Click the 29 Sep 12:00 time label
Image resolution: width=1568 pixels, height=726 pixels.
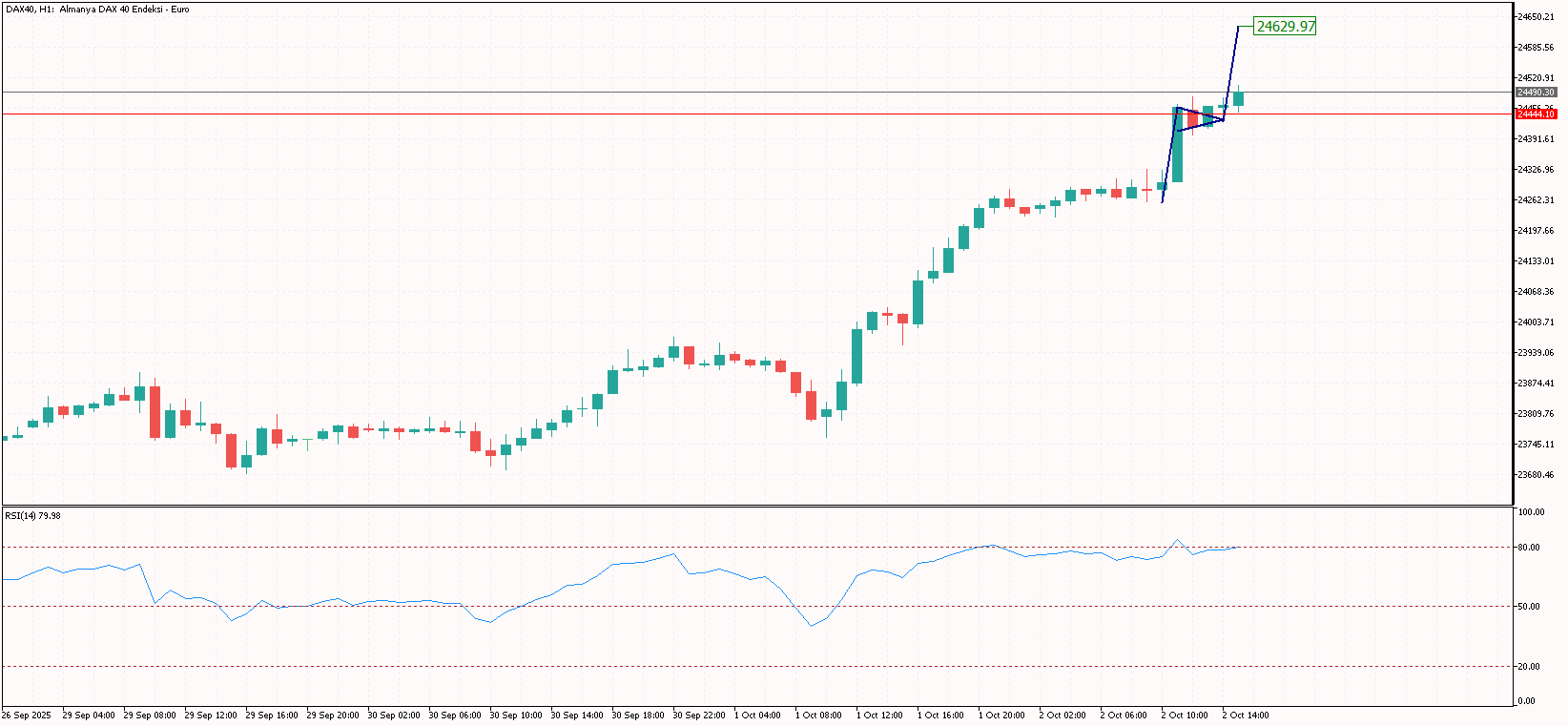pos(210,716)
